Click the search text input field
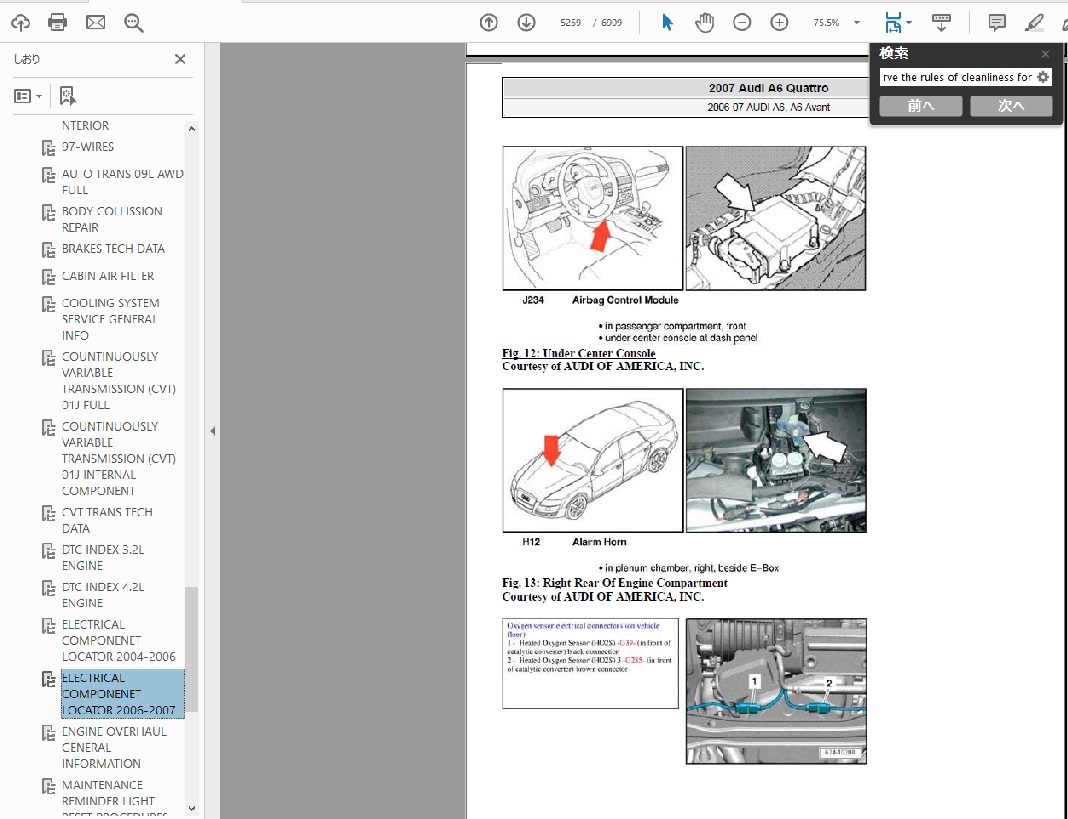The height and width of the screenshot is (819, 1068). pos(958,77)
